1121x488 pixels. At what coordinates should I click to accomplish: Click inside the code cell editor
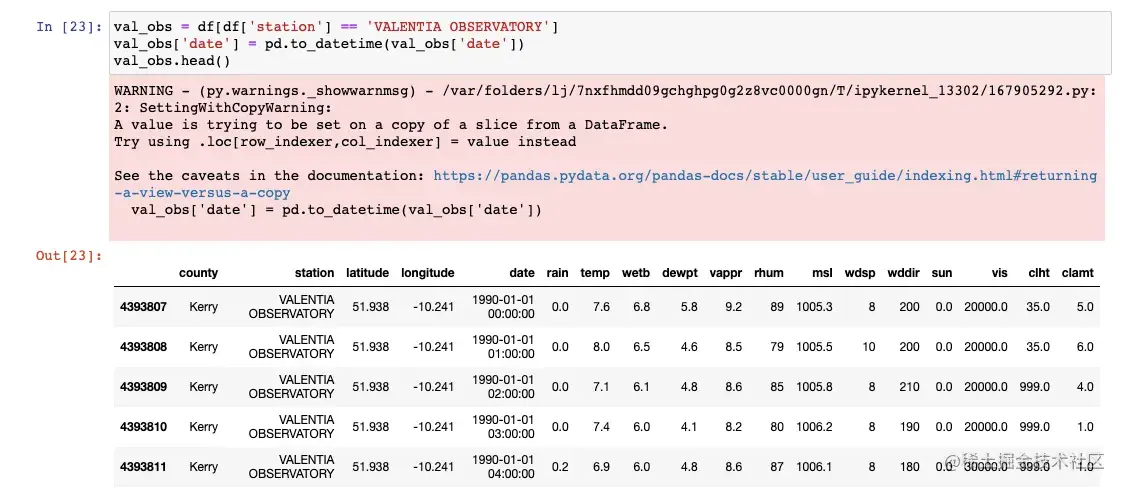click(600, 43)
